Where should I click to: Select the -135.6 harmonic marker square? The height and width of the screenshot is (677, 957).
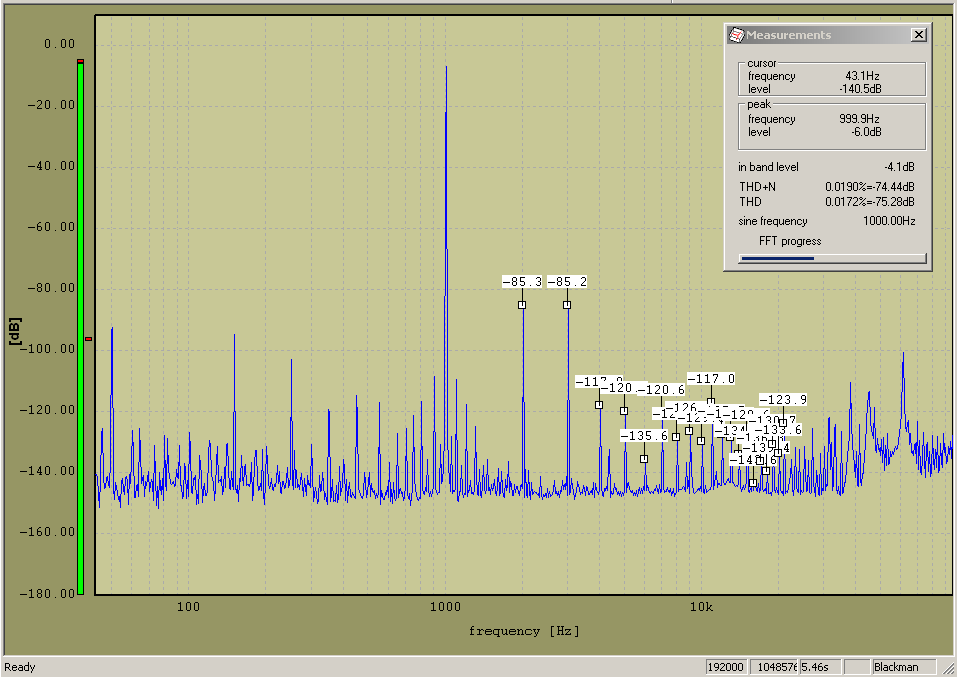click(x=644, y=459)
